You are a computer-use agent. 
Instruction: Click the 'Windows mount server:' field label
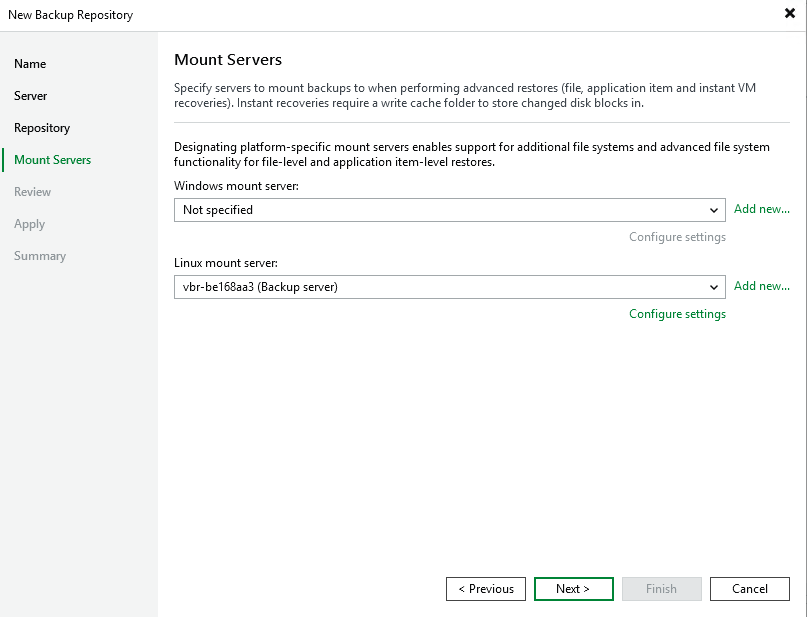(236, 186)
